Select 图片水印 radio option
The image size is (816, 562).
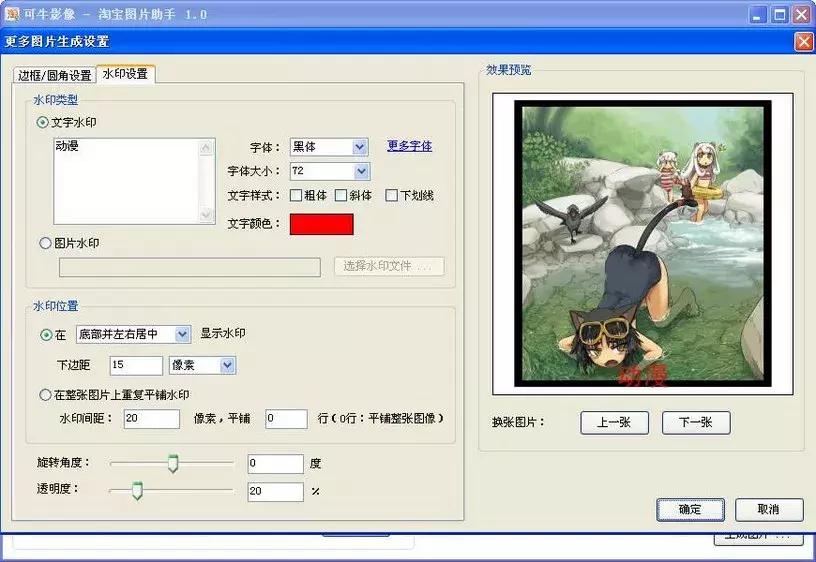(x=45, y=243)
